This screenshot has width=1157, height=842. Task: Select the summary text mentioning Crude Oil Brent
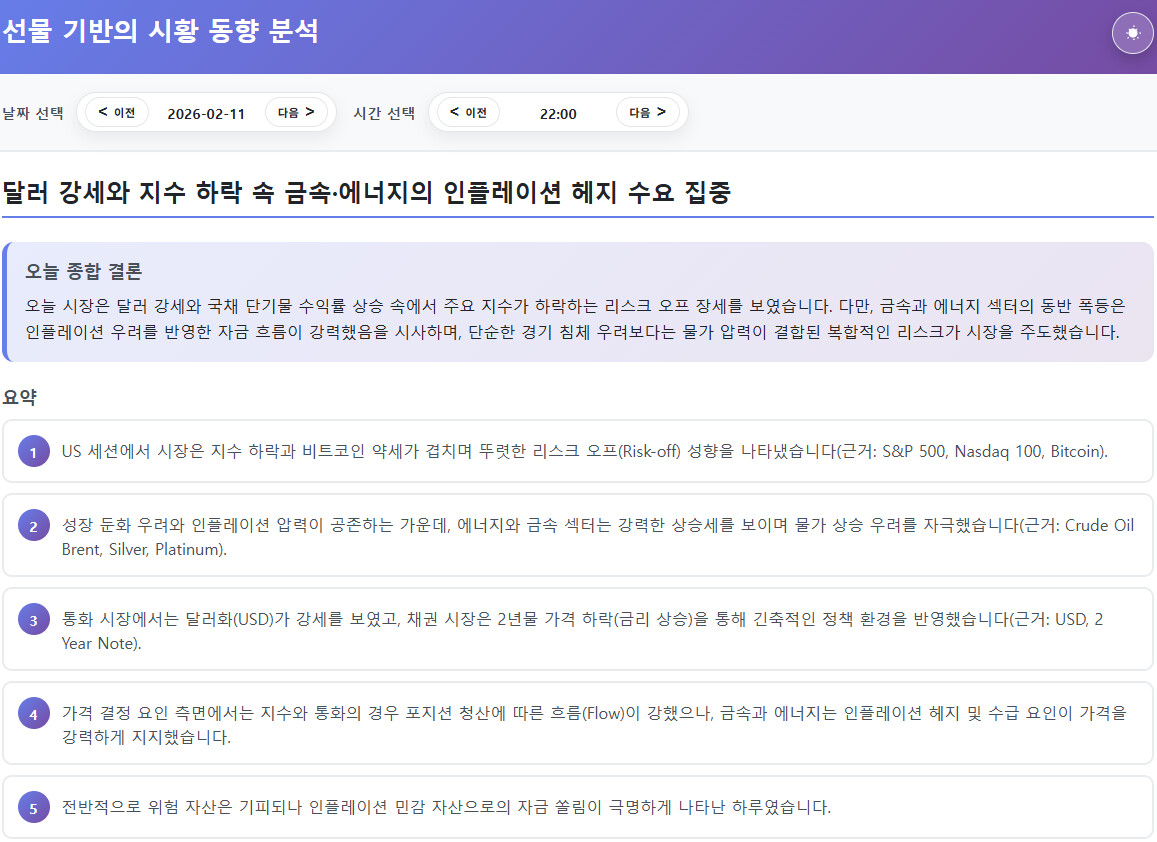point(597,537)
